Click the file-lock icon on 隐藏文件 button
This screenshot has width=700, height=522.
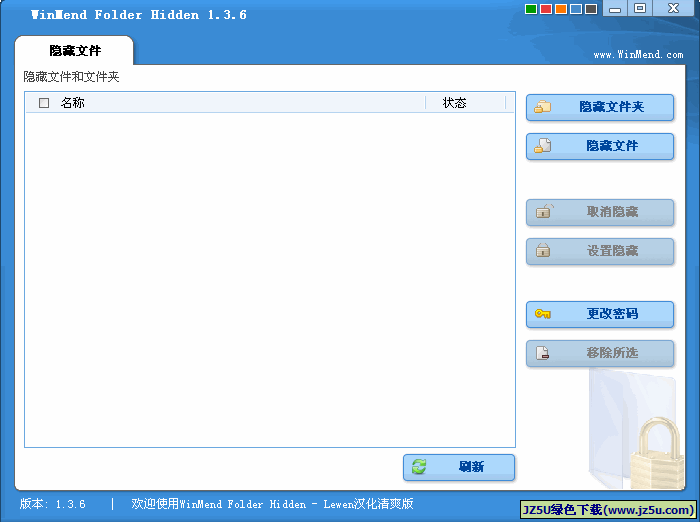[542, 146]
